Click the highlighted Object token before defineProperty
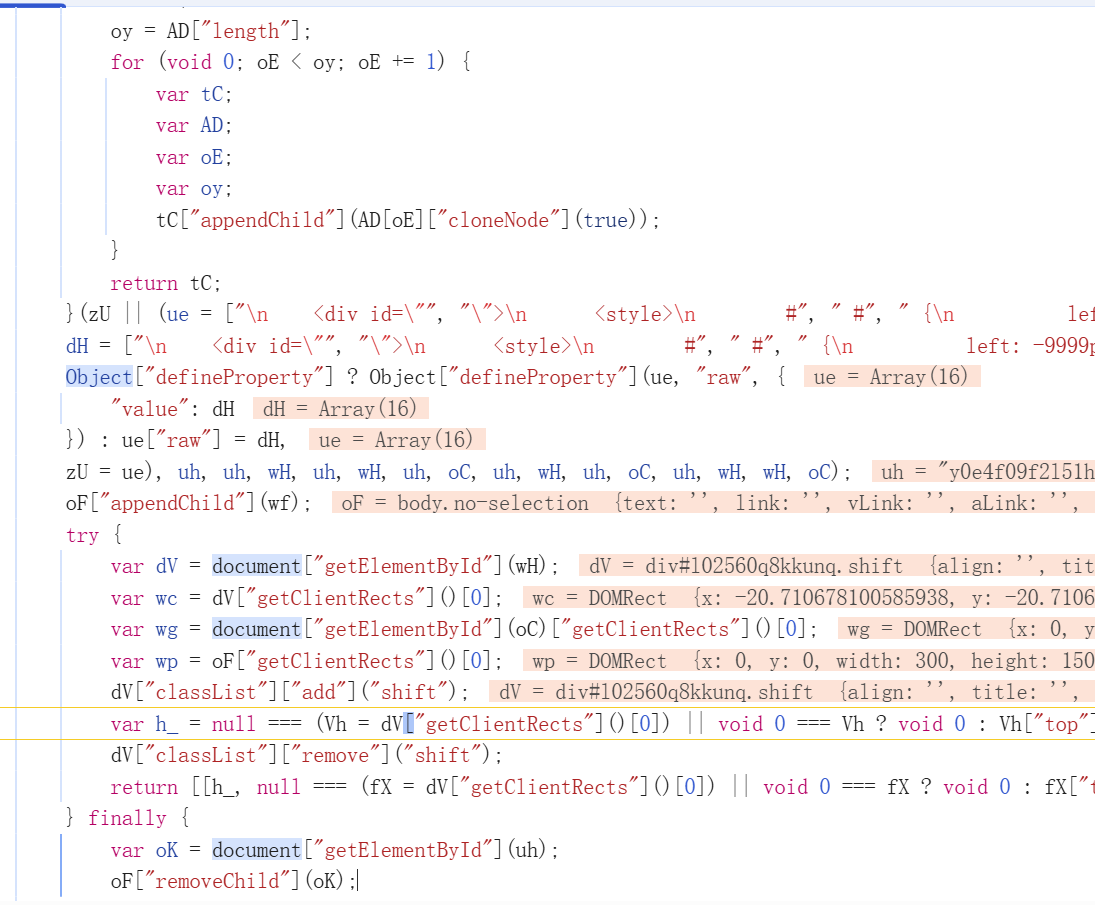Image resolution: width=1095 pixels, height=905 pixels. pos(99,377)
